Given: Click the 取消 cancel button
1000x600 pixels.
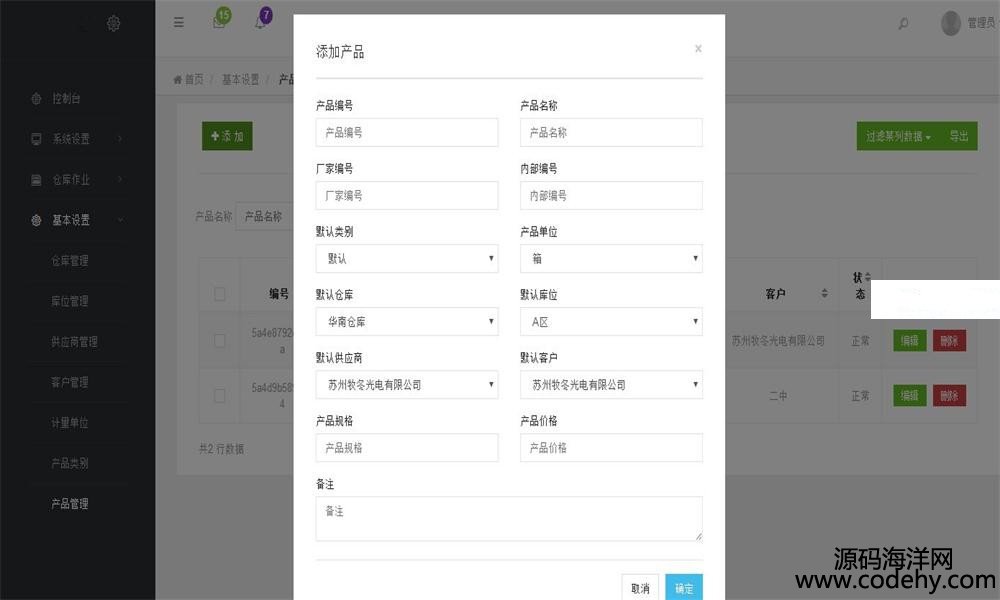Looking at the screenshot, I should coord(640,588).
